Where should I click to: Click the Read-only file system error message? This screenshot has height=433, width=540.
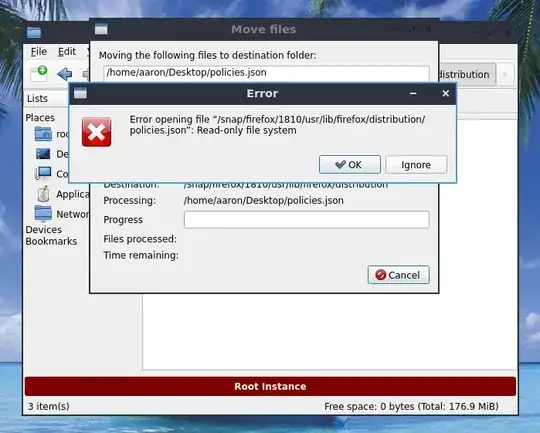277,125
